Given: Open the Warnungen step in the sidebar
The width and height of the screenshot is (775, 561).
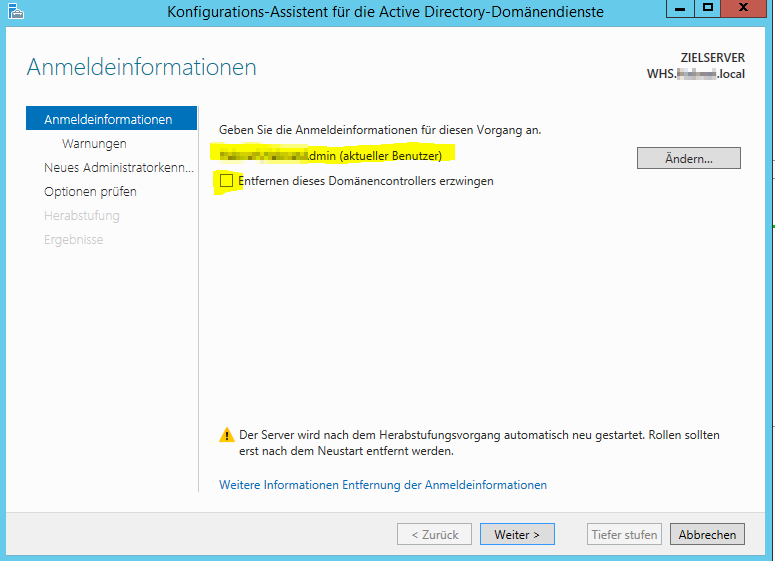Looking at the screenshot, I should 94,144.
